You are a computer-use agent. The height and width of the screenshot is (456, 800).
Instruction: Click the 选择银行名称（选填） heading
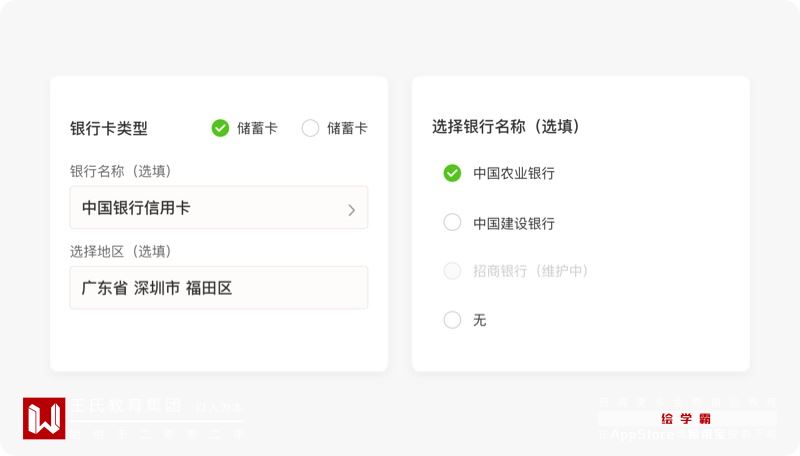pyautogui.click(x=506, y=127)
